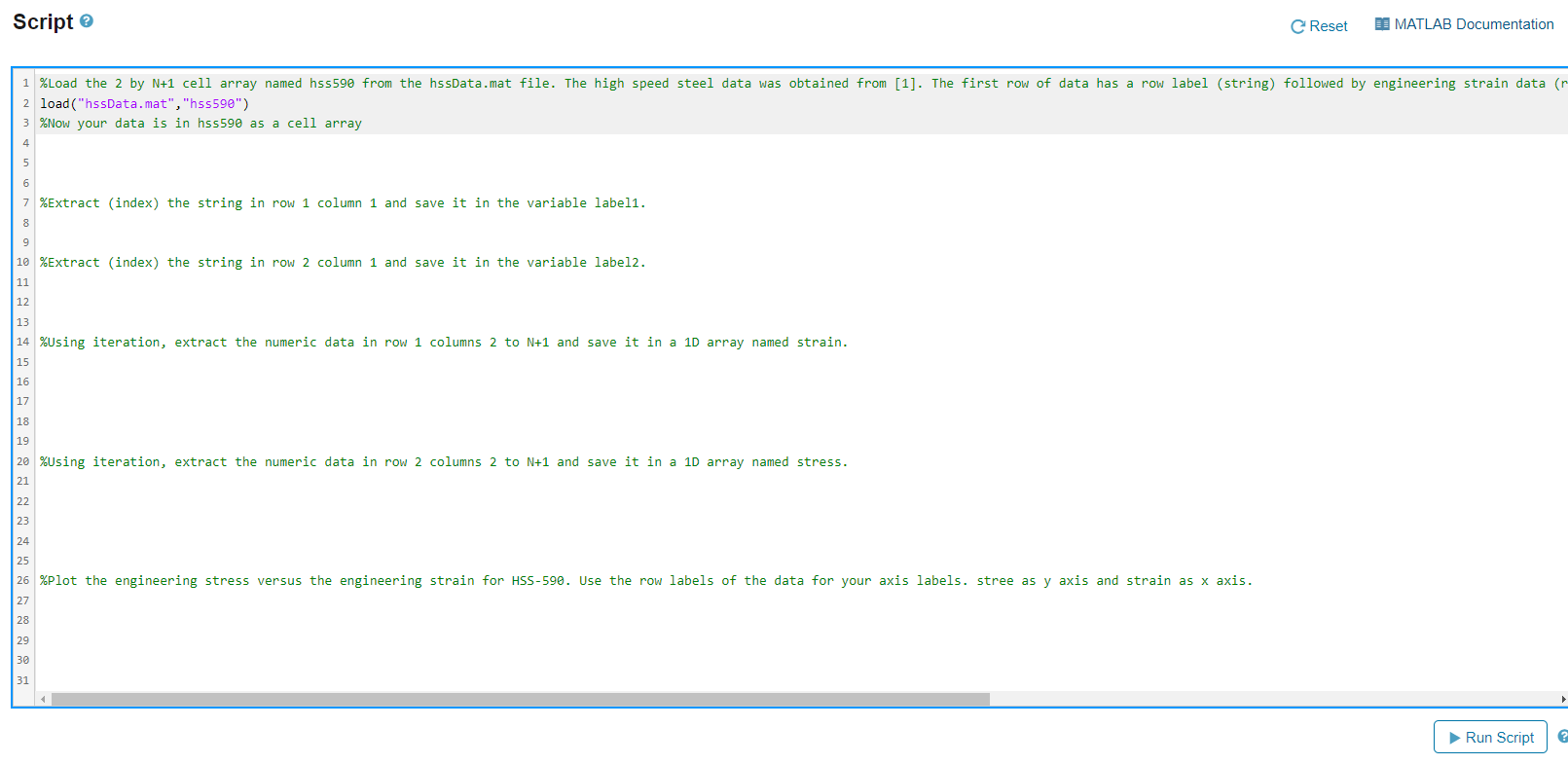Place cursor on empty line 21
This screenshot has height=764, width=1568.
(x=801, y=481)
